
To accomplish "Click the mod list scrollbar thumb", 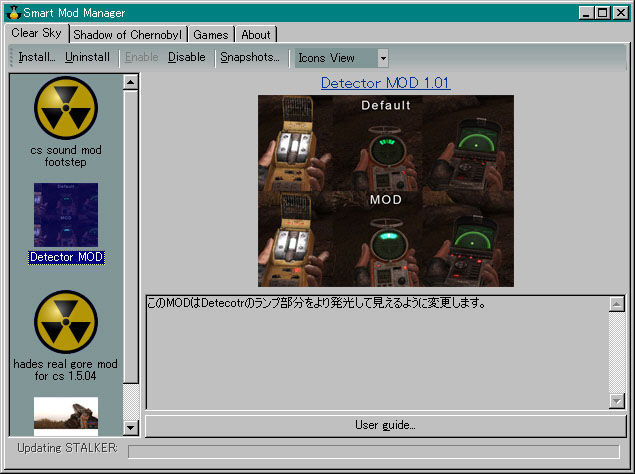I will (x=130, y=237).
